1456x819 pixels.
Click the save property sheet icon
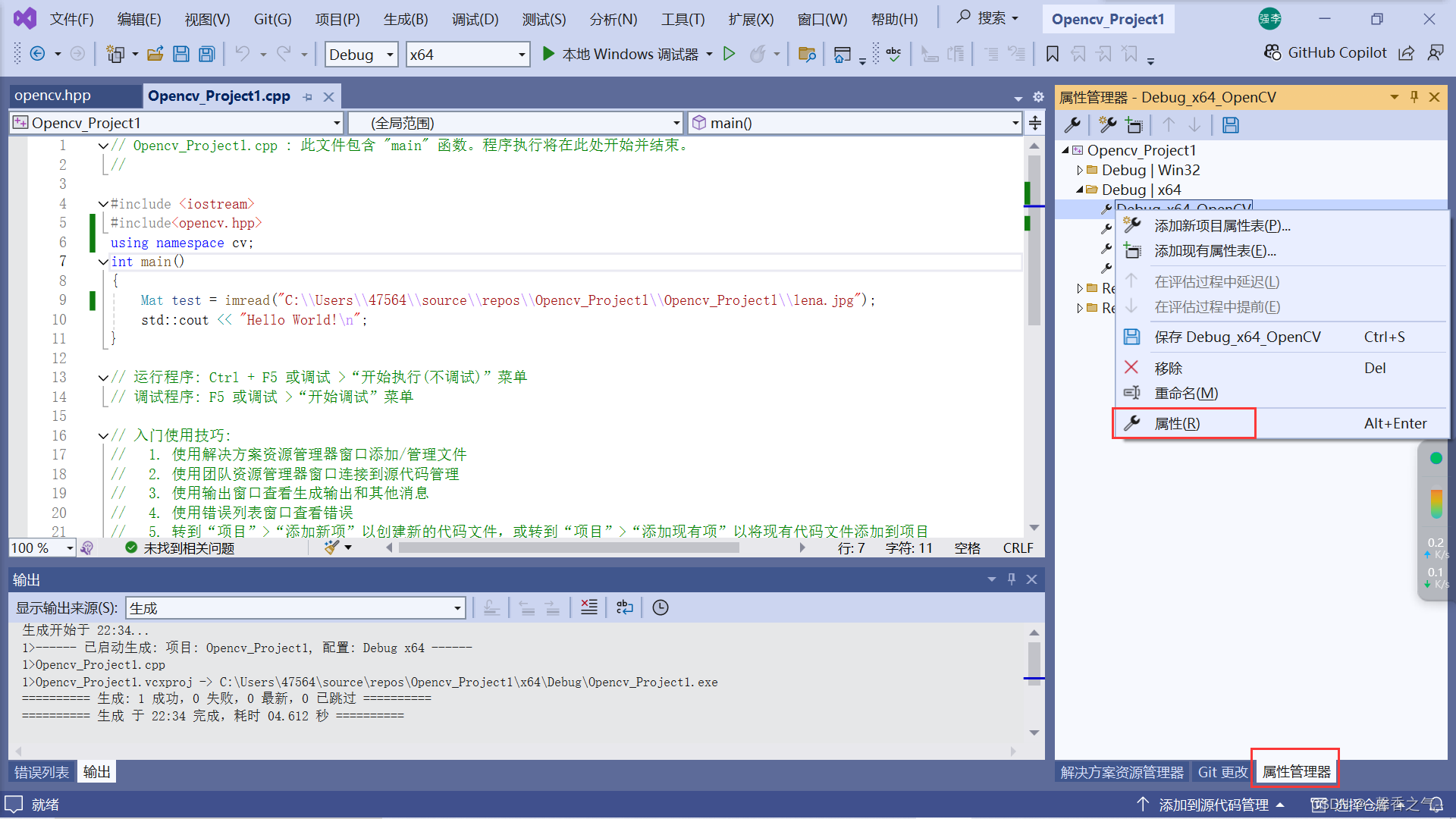[1230, 125]
